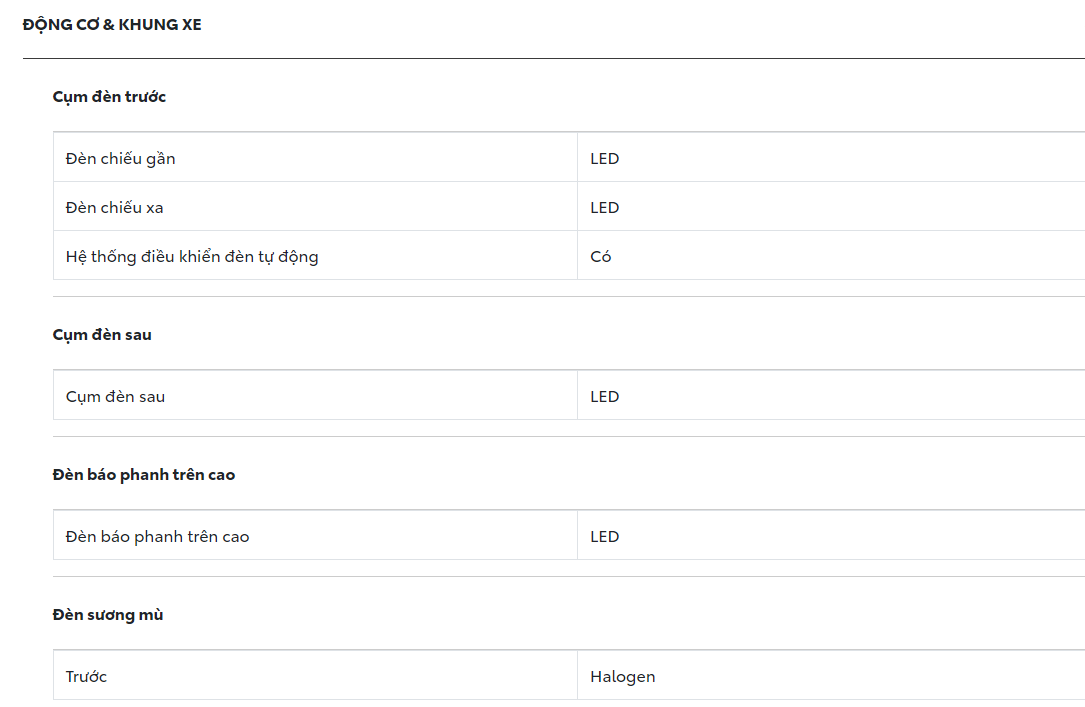This screenshot has height=707, width=1085.
Task: Click LED value in Đèn chiếu xa row
Action: tap(605, 208)
